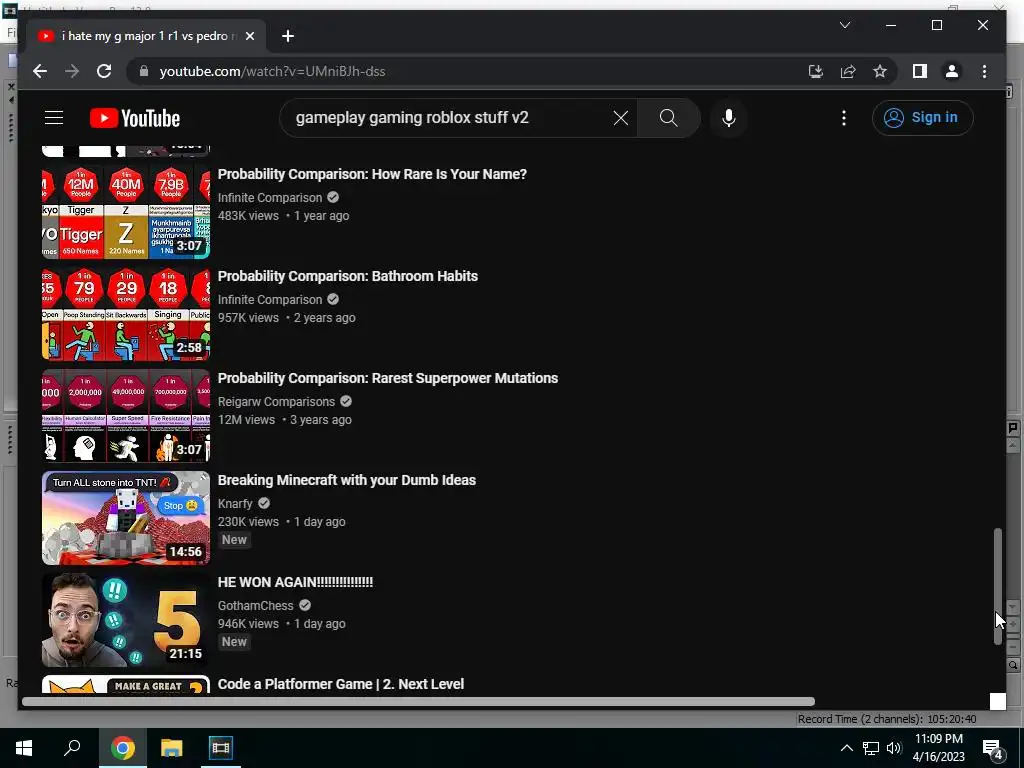Image resolution: width=1024 pixels, height=768 pixels.
Task: Click the vertical page scrollbar thumb
Action: (997, 586)
